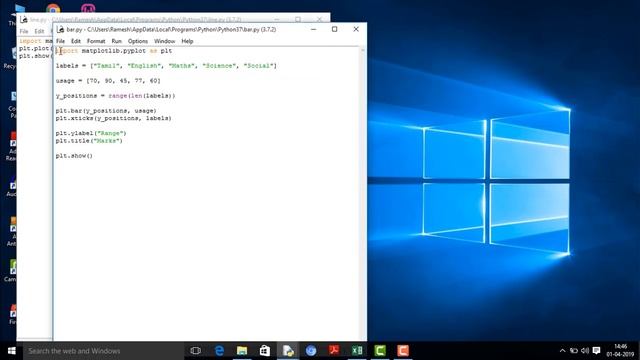Viewport: 640px width, 360px height.
Task: Maximize the bar.py window
Action: [335, 29]
